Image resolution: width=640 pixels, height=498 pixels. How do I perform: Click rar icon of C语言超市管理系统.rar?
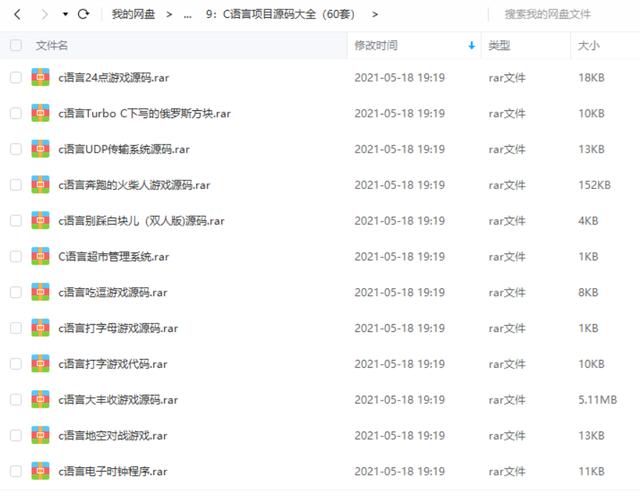pos(40,256)
